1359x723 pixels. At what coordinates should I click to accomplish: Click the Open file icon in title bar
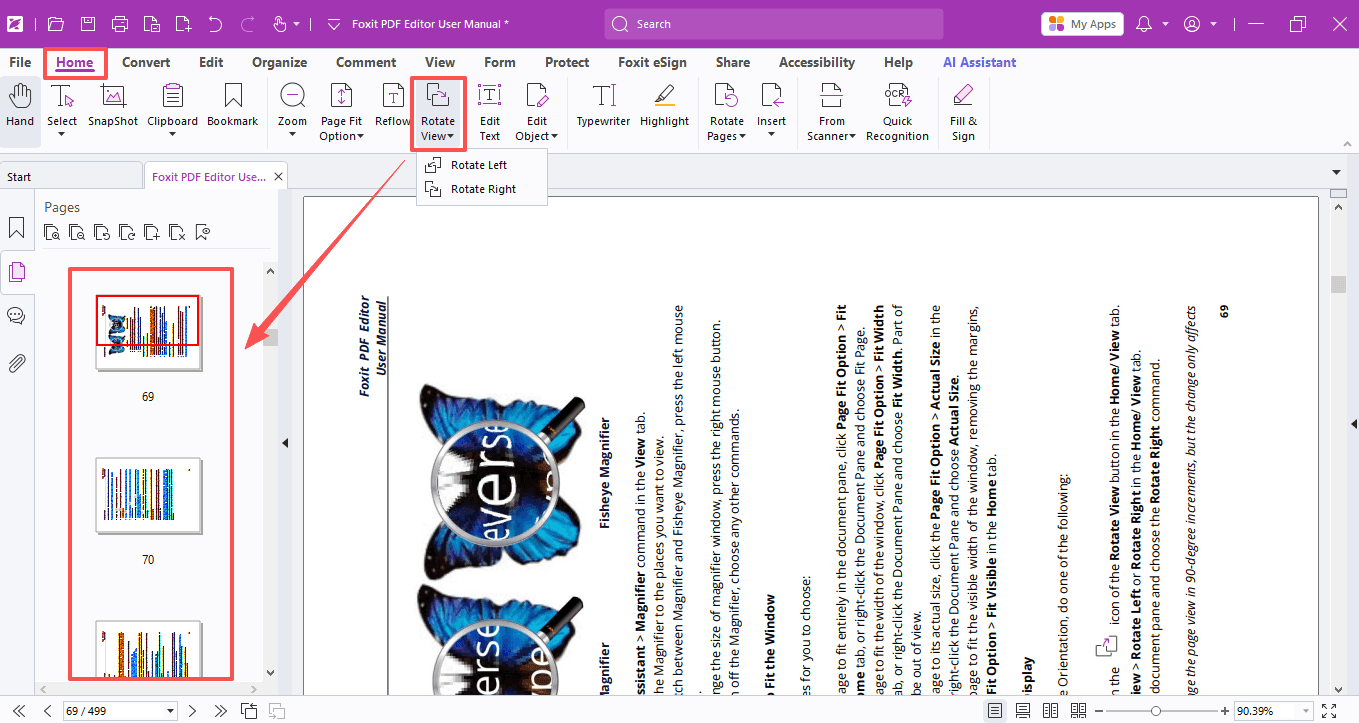tap(55, 23)
